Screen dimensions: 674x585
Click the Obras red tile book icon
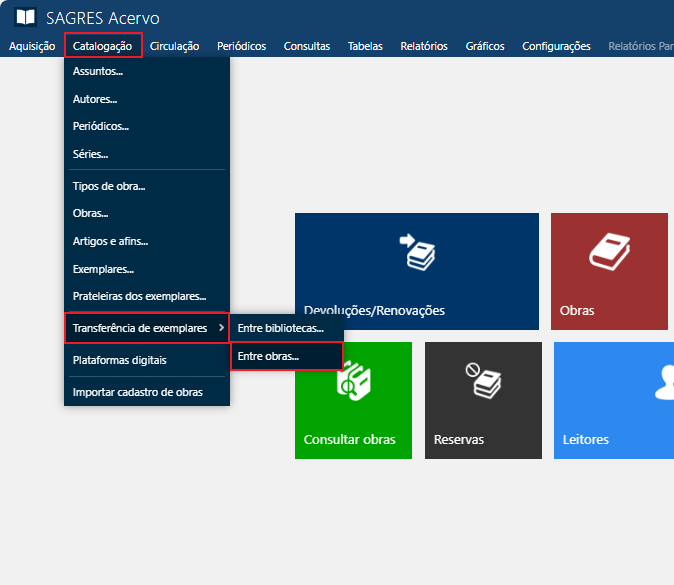pyautogui.click(x=610, y=252)
